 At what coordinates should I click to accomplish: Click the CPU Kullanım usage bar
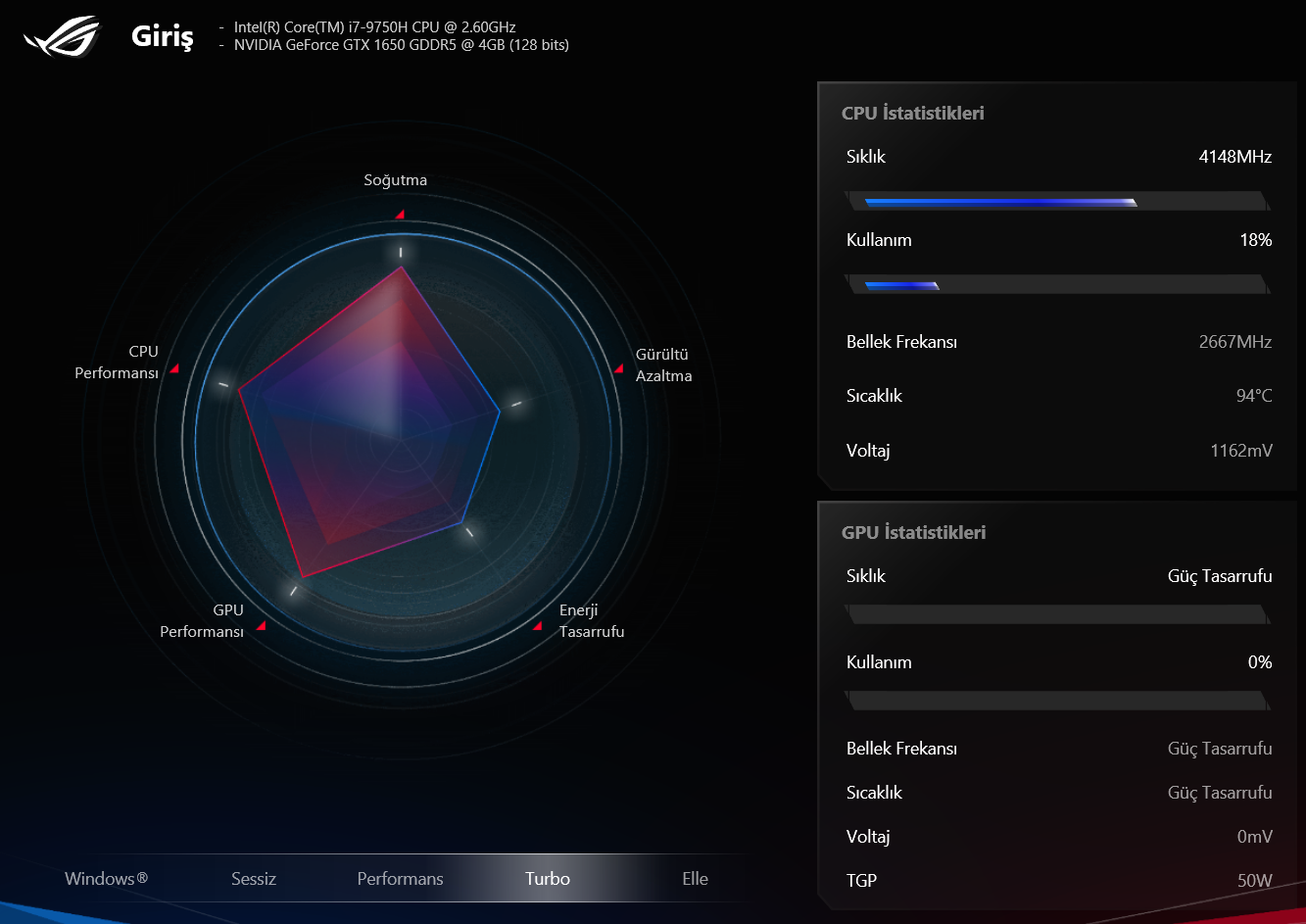1057,285
